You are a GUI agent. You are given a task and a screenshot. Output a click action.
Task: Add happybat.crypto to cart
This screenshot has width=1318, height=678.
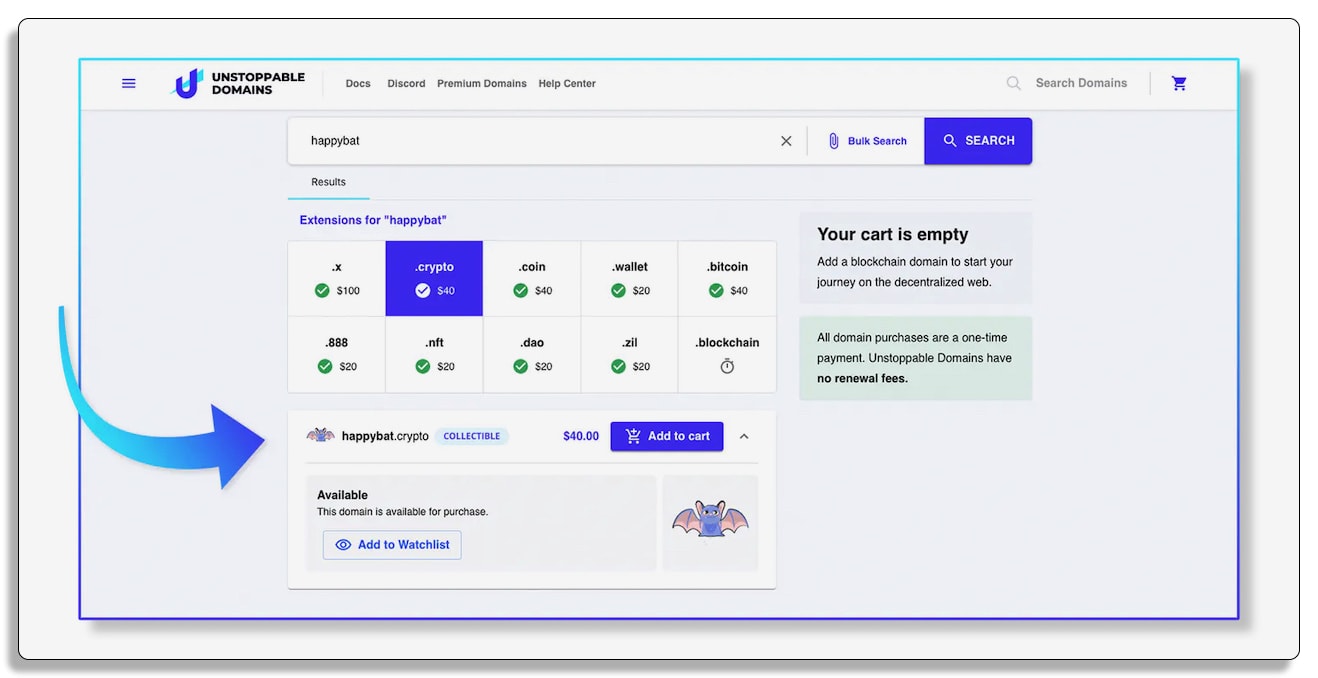(667, 436)
